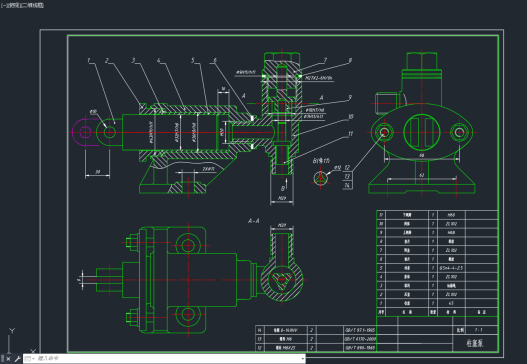Select balloon number 7 leader text
Image resolution: width=527 pixels, height=364 pixels.
325,60
